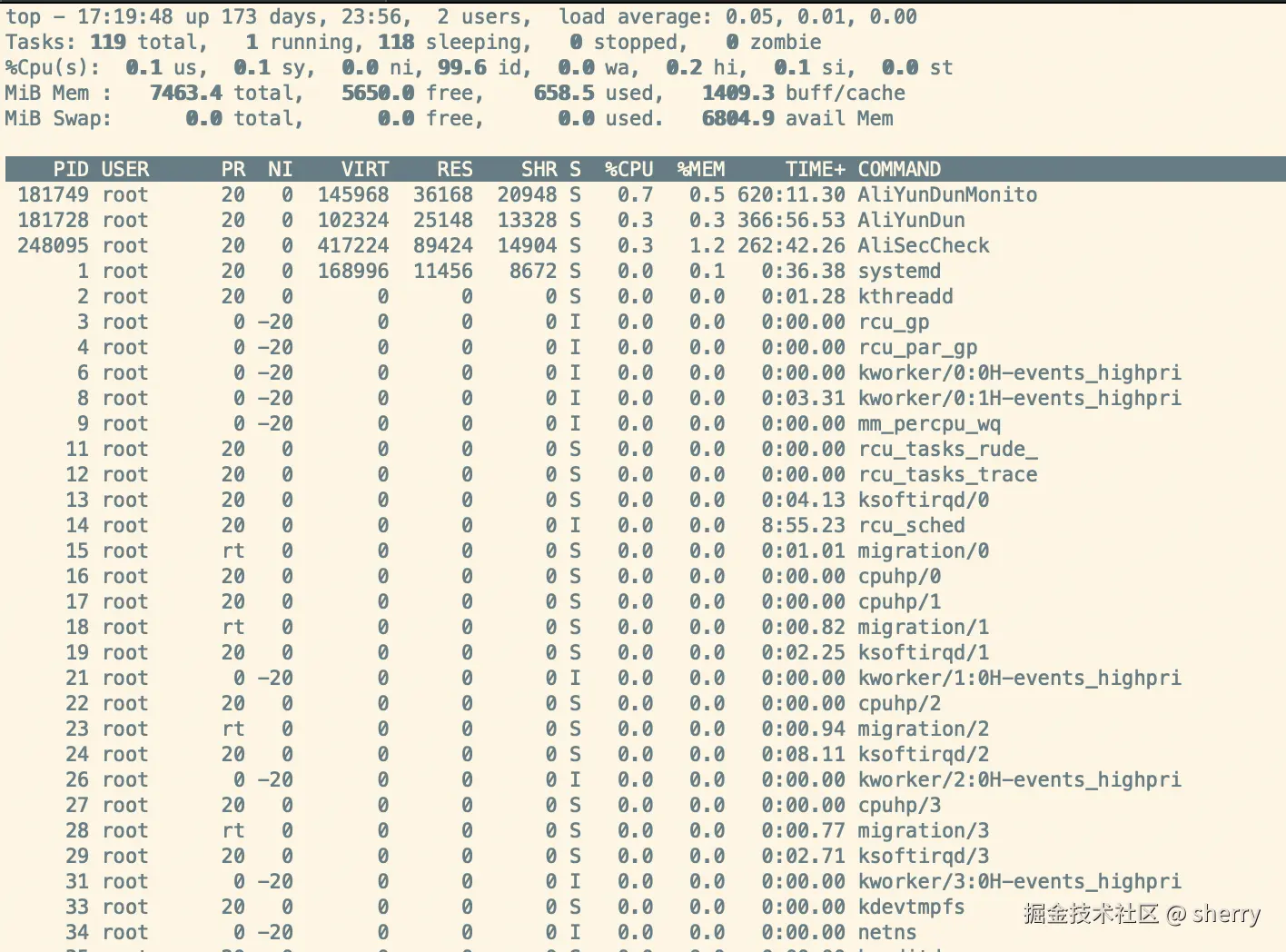Click the 658.5 used memory value
1286x952 pixels.
(x=564, y=93)
